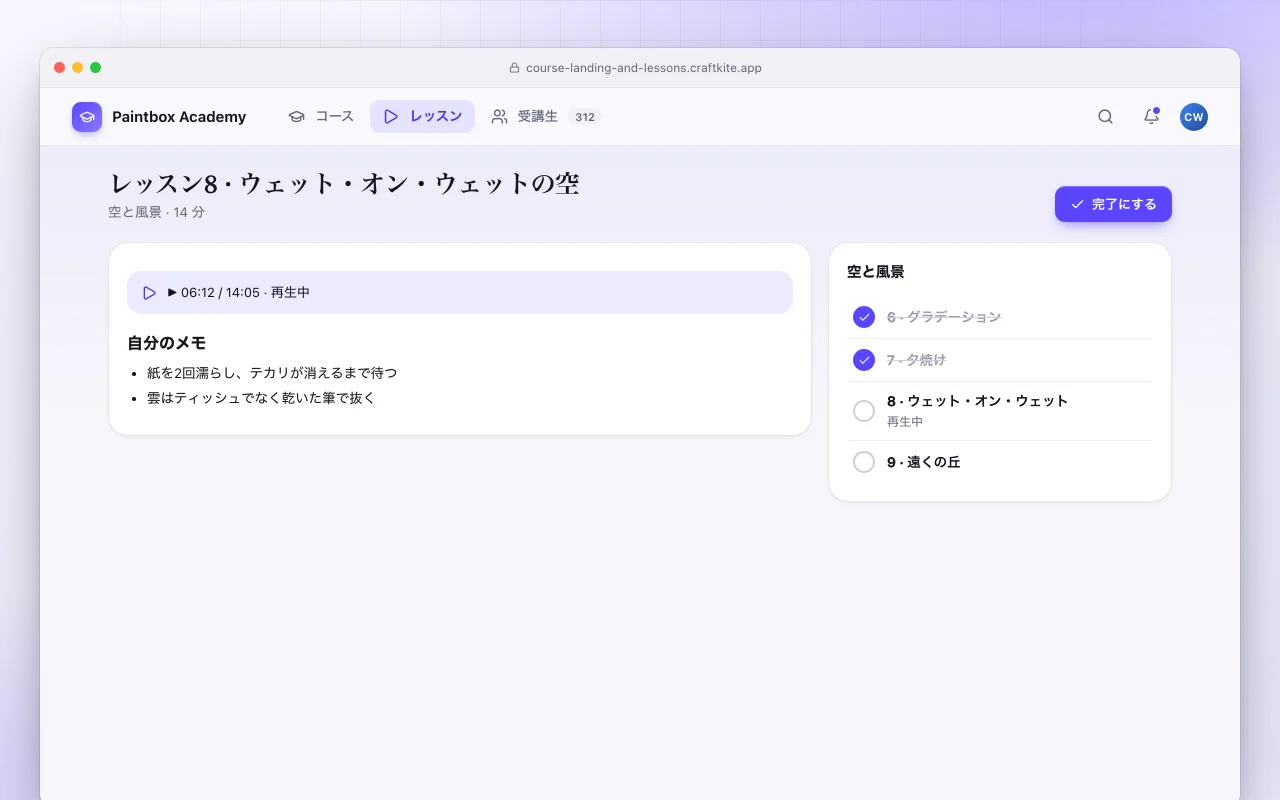Click the lock icon in address bar
The width and height of the screenshot is (1280, 800).
[x=515, y=68]
